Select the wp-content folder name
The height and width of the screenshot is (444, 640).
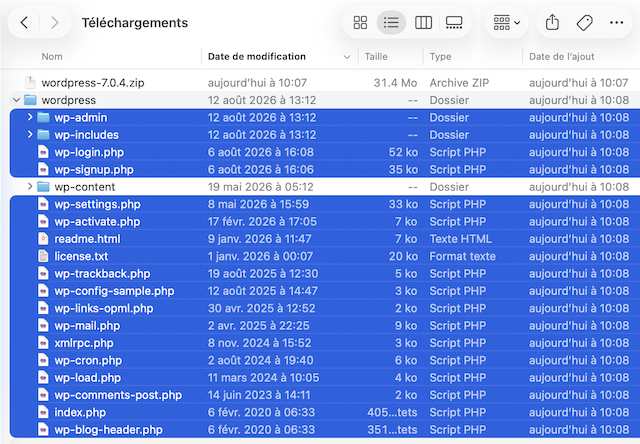85,187
